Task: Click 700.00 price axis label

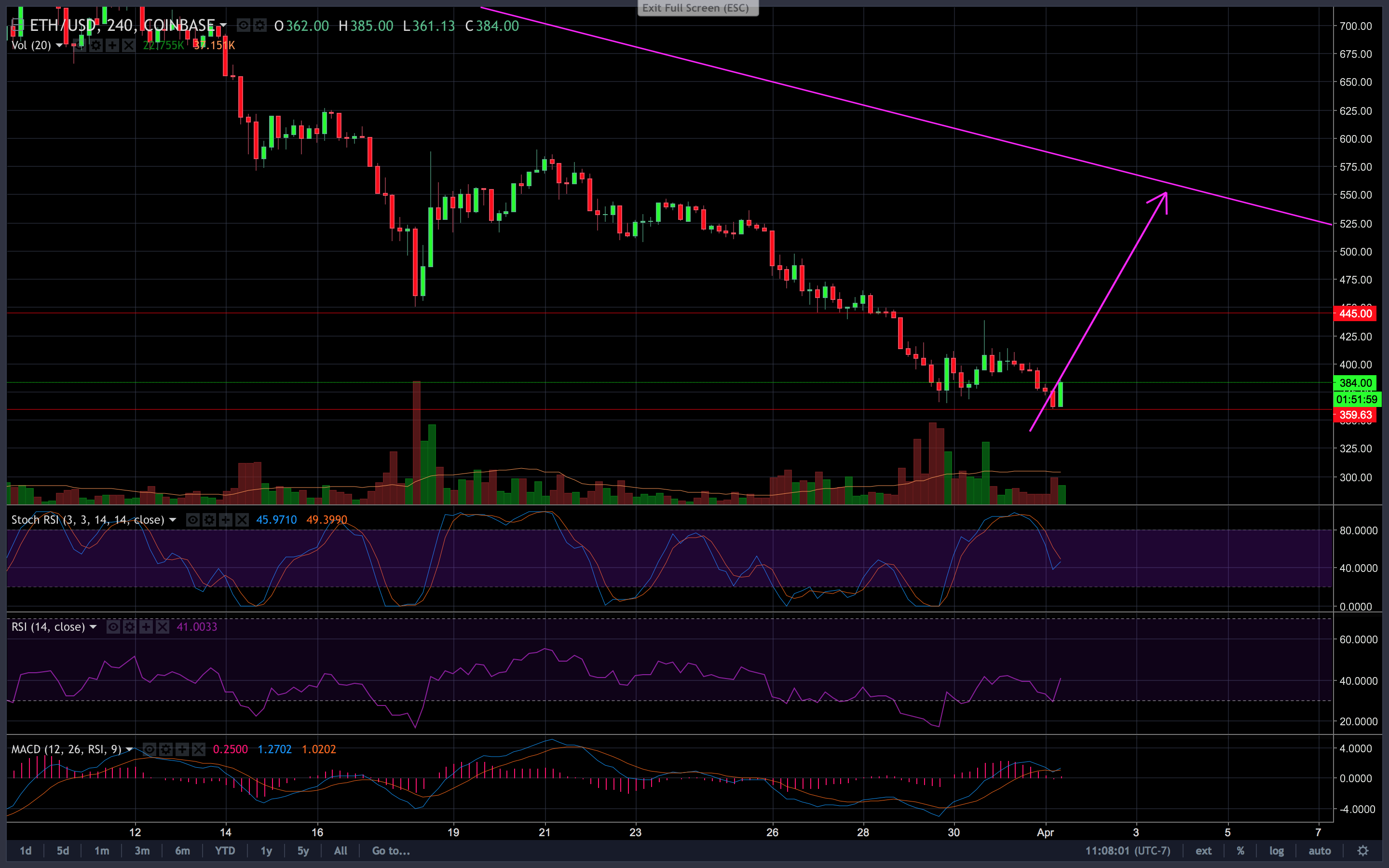Action: click(x=1356, y=26)
